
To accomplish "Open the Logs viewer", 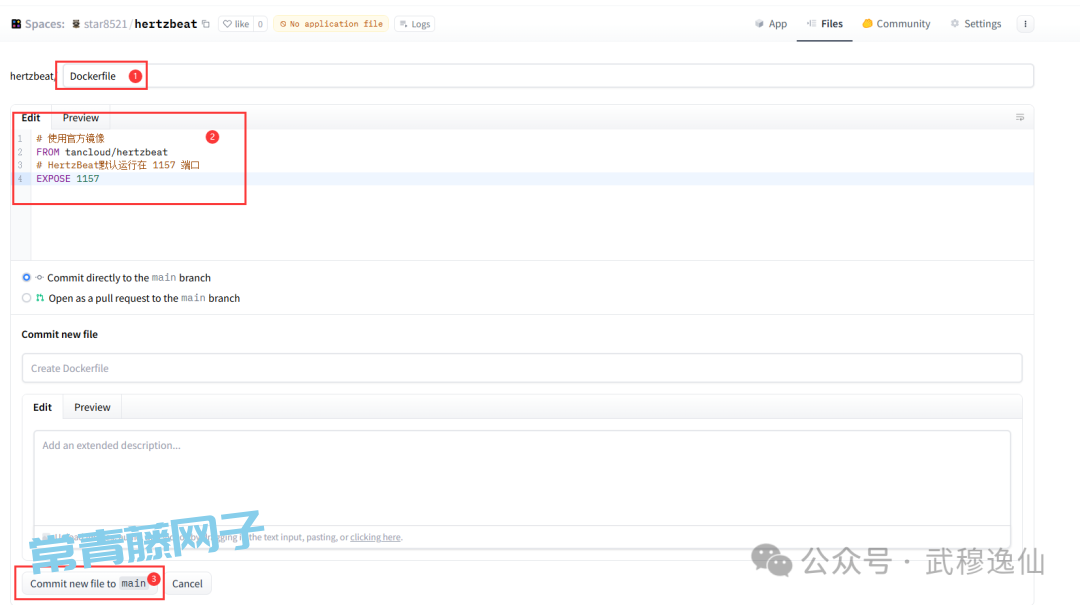I will click(415, 24).
